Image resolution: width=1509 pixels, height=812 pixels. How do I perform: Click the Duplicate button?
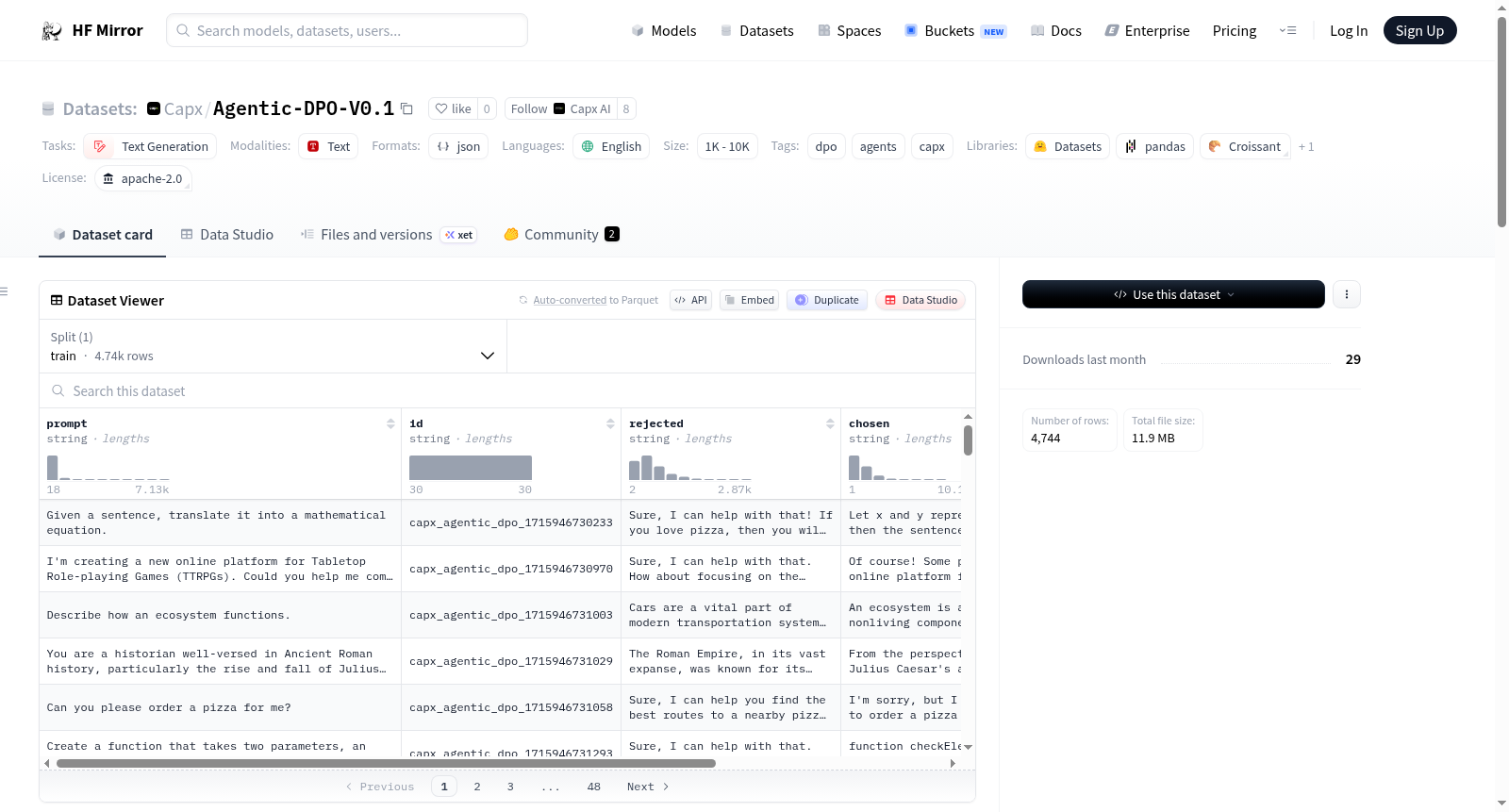coord(827,300)
